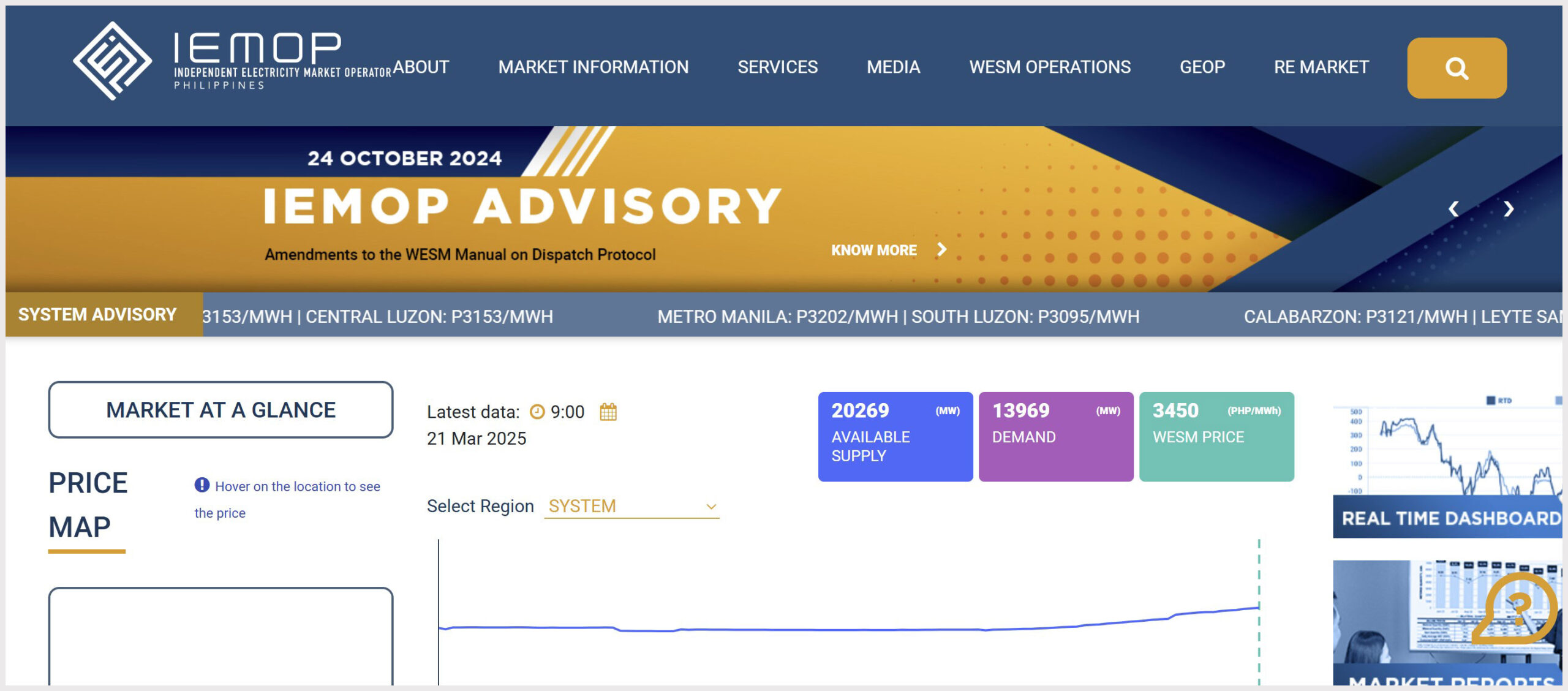
Task: Select the DEMAND 13969 tile
Action: tap(1056, 437)
